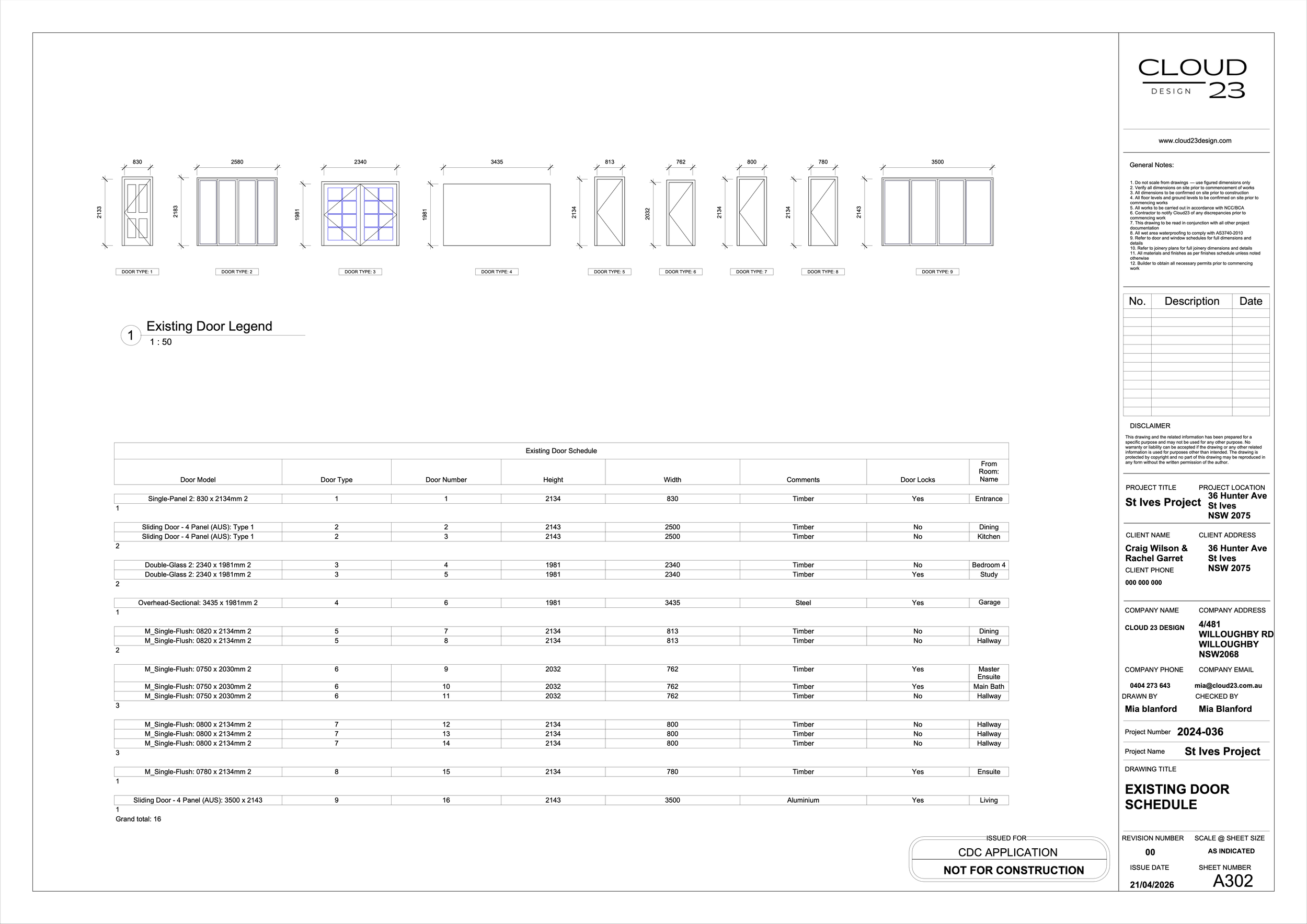Image resolution: width=1307 pixels, height=924 pixels.
Task: Select the Door Type 3 glazed double door drawing
Action: click(x=360, y=214)
